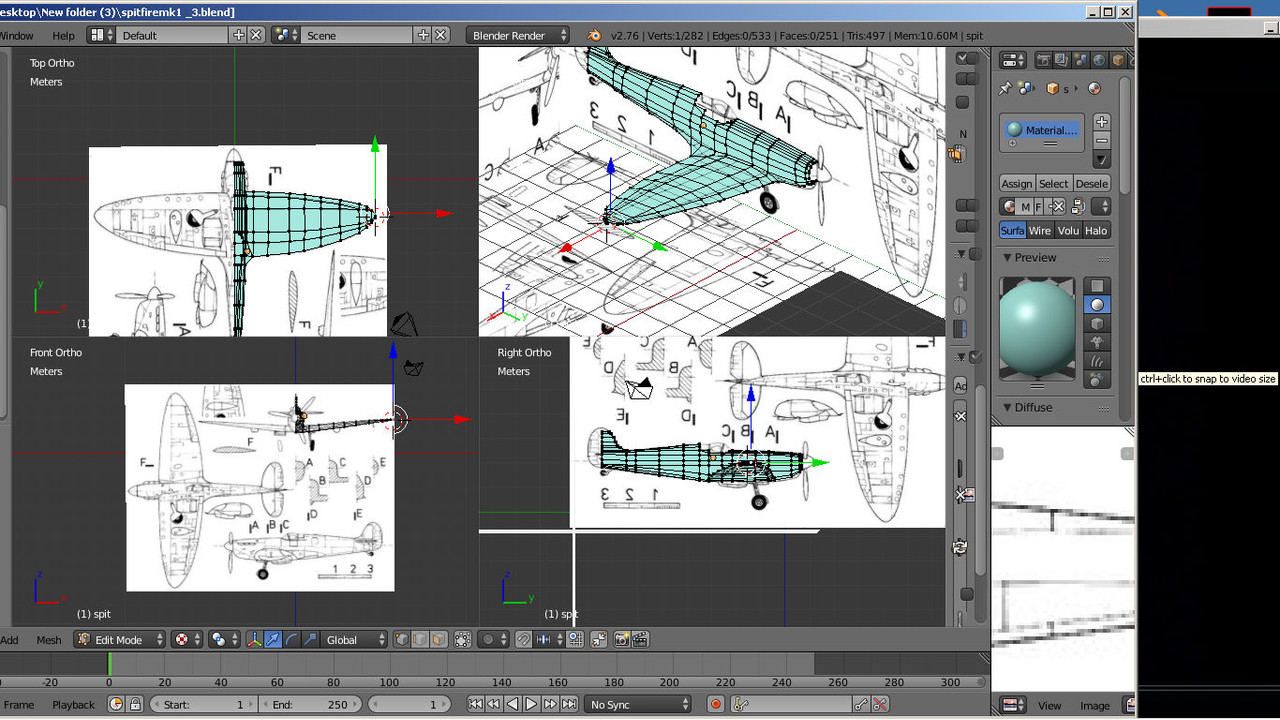Open the Help menu

point(63,35)
